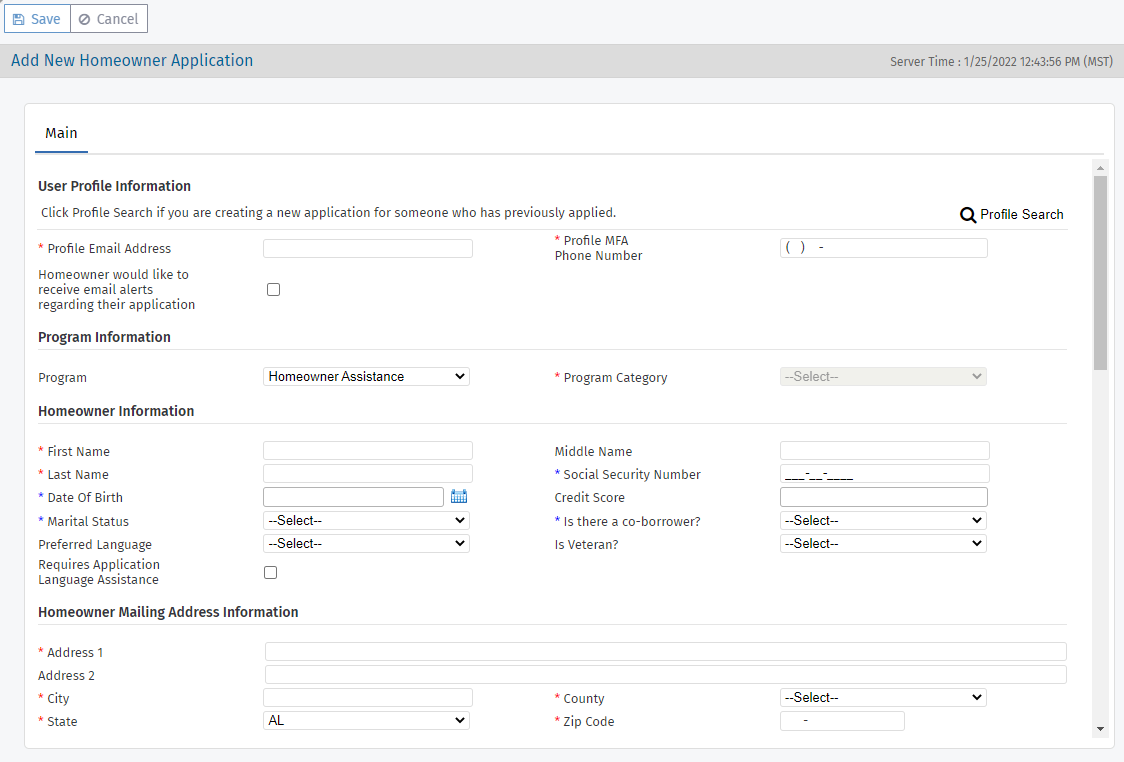Expand the Marital Status dropdown
The height and width of the screenshot is (762, 1124).
click(366, 521)
